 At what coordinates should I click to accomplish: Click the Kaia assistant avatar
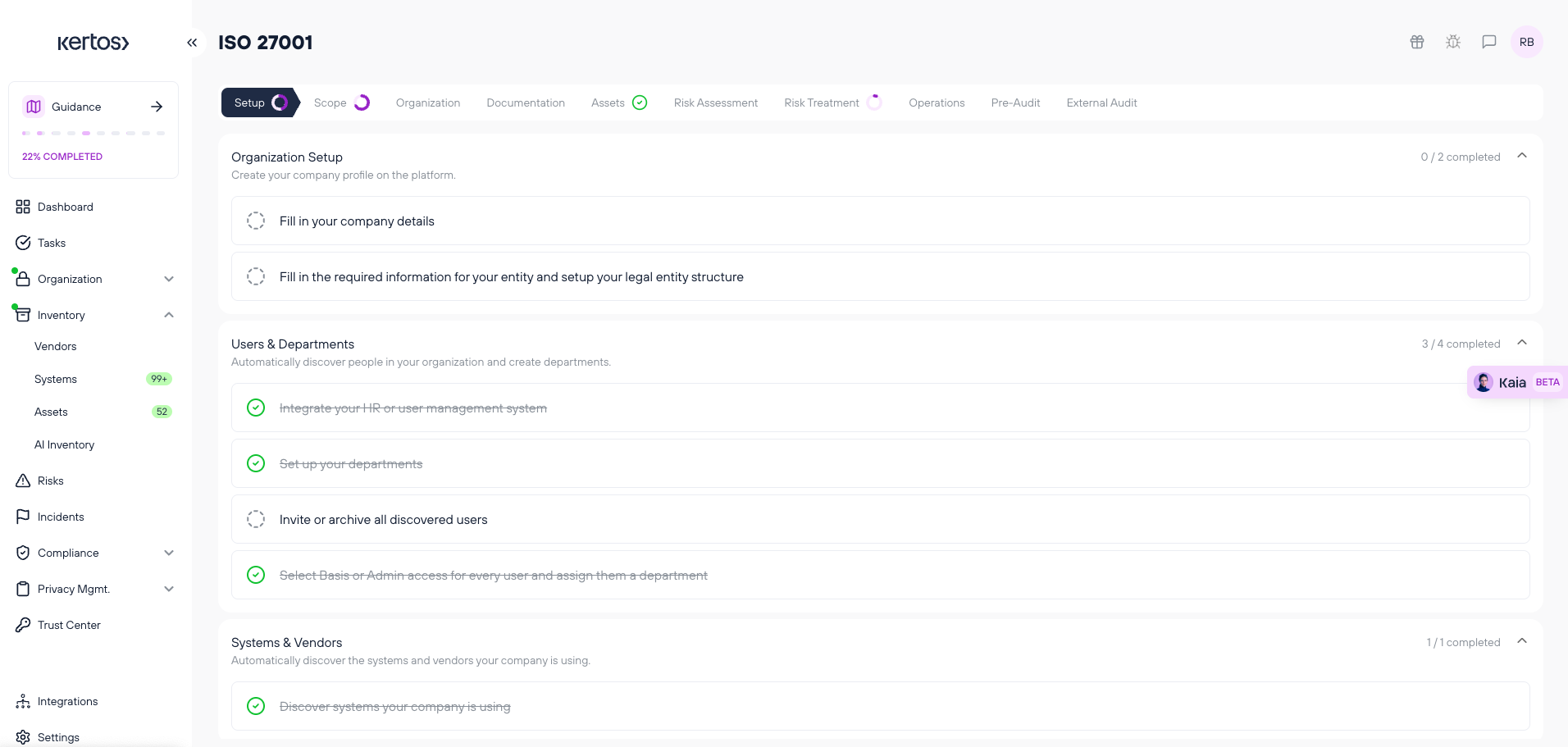[1484, 382]
